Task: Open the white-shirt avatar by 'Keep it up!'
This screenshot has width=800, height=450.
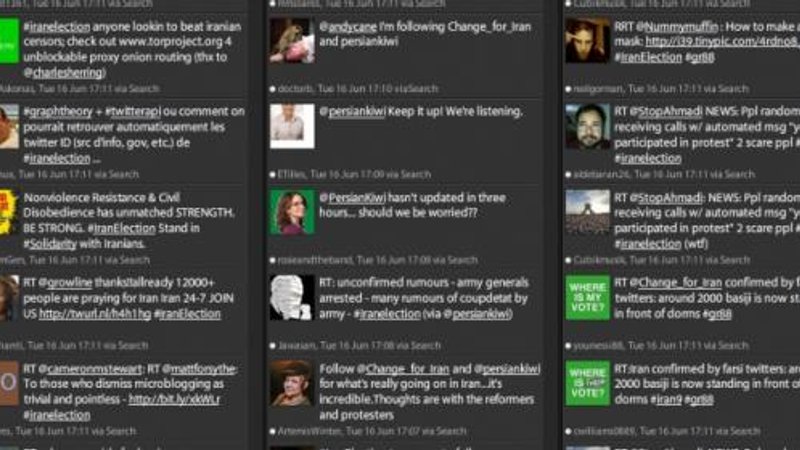Action: [x=292, y=126]
